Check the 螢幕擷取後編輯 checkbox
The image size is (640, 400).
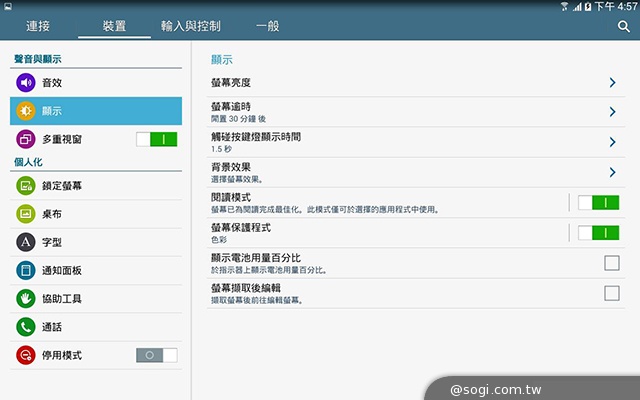click(x=612, y=293)
